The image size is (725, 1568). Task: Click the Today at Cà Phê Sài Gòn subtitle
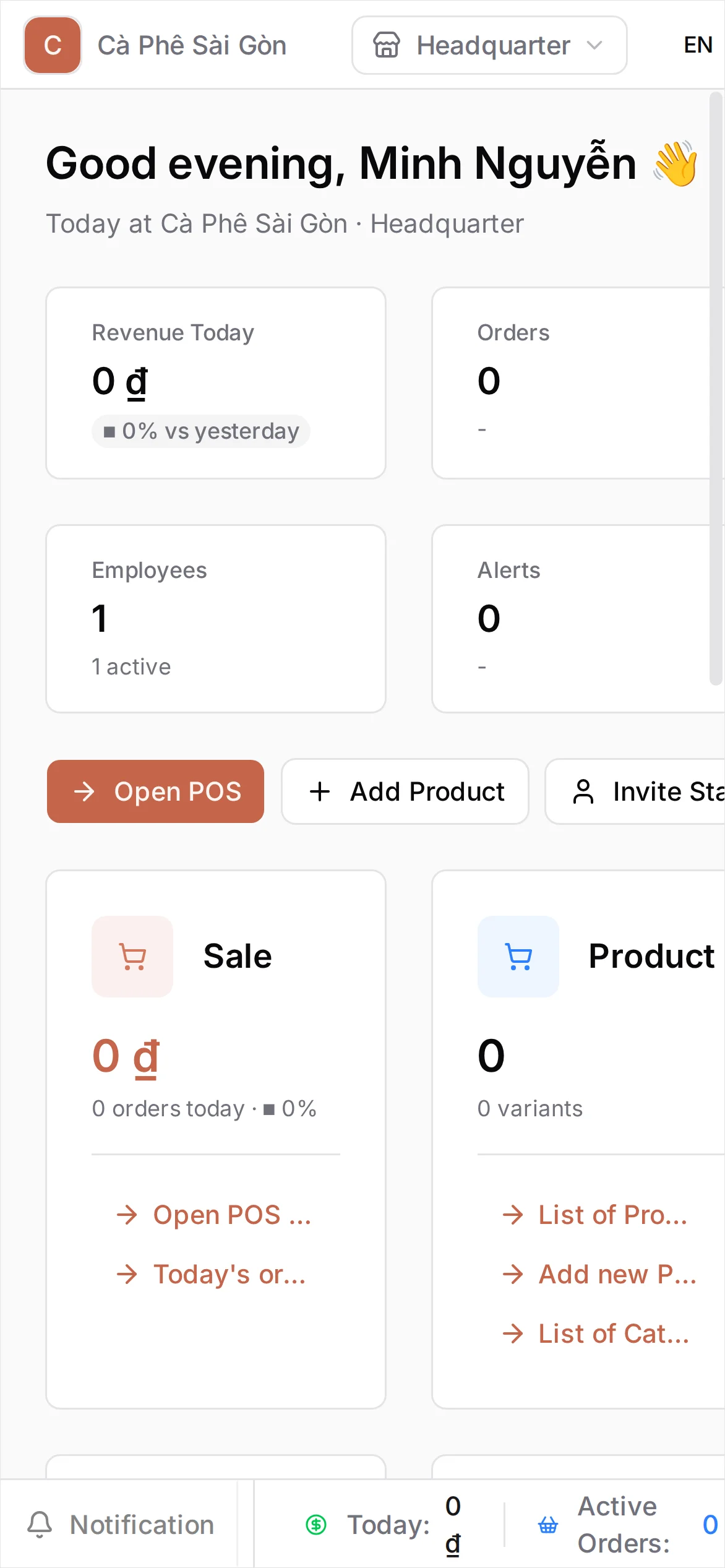(x=285, y=224)
